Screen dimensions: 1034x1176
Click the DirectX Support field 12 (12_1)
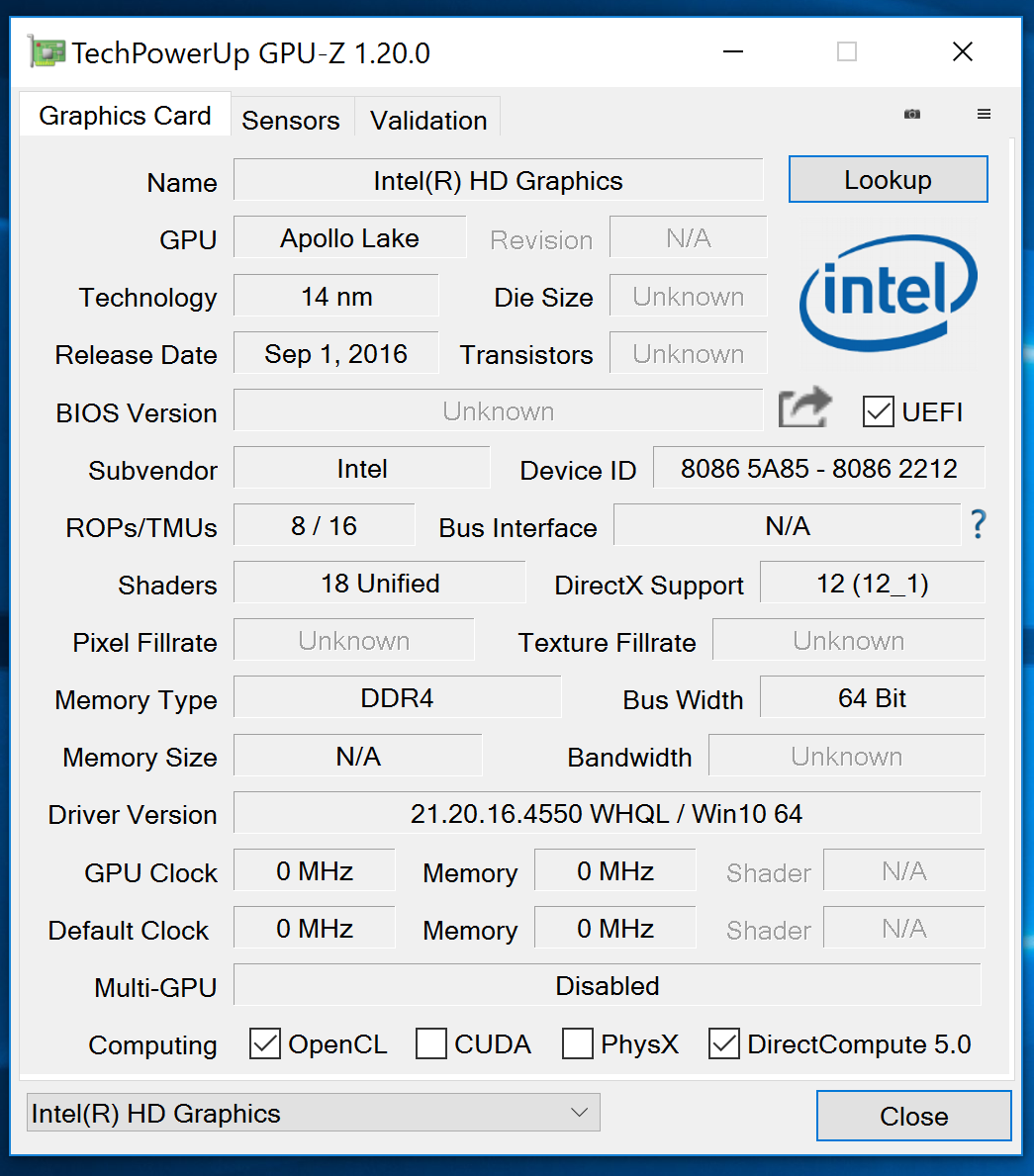click(x=873, y=583)
